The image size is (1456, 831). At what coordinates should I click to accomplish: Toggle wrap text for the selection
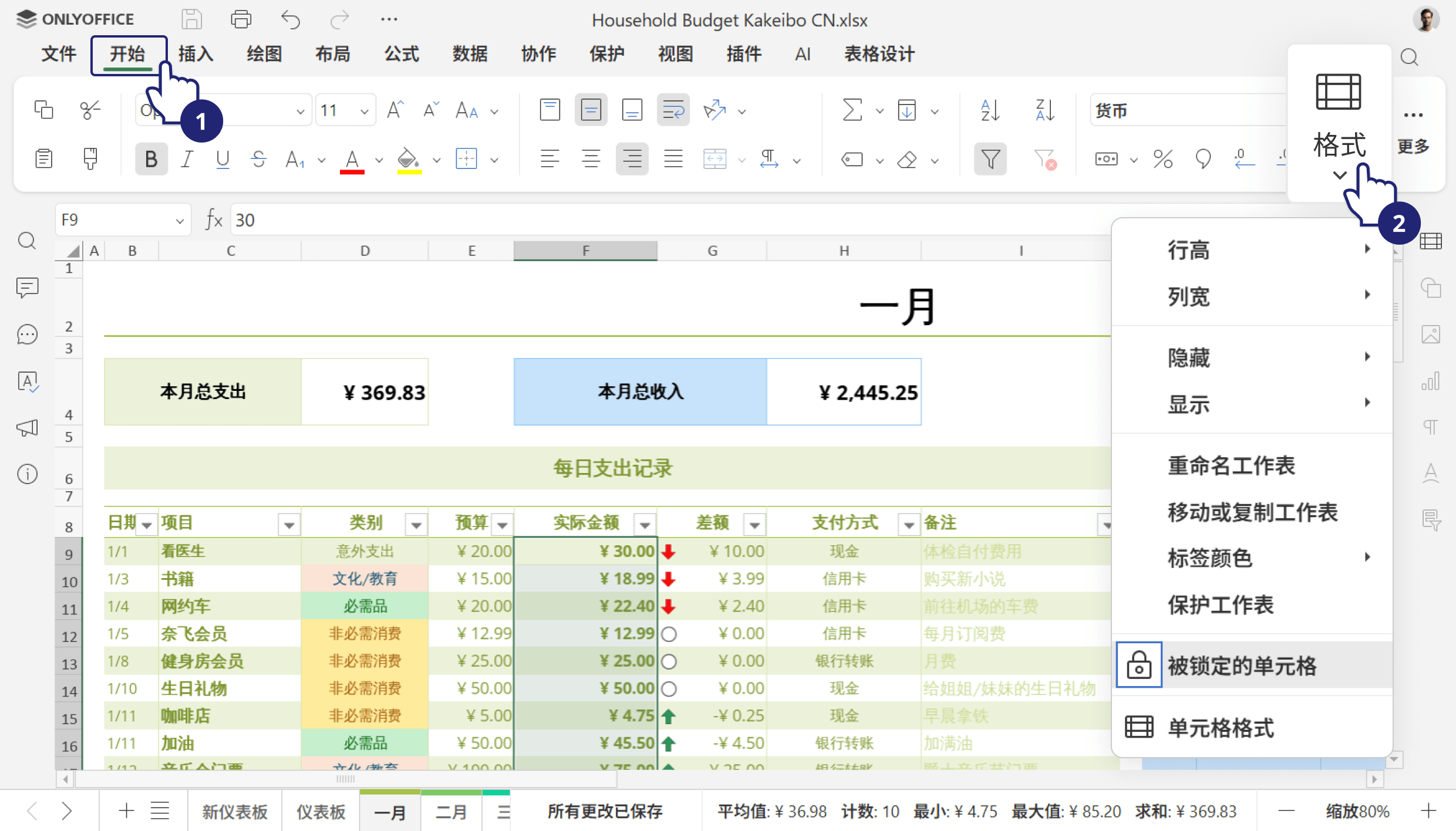click(x=673, y=110)
